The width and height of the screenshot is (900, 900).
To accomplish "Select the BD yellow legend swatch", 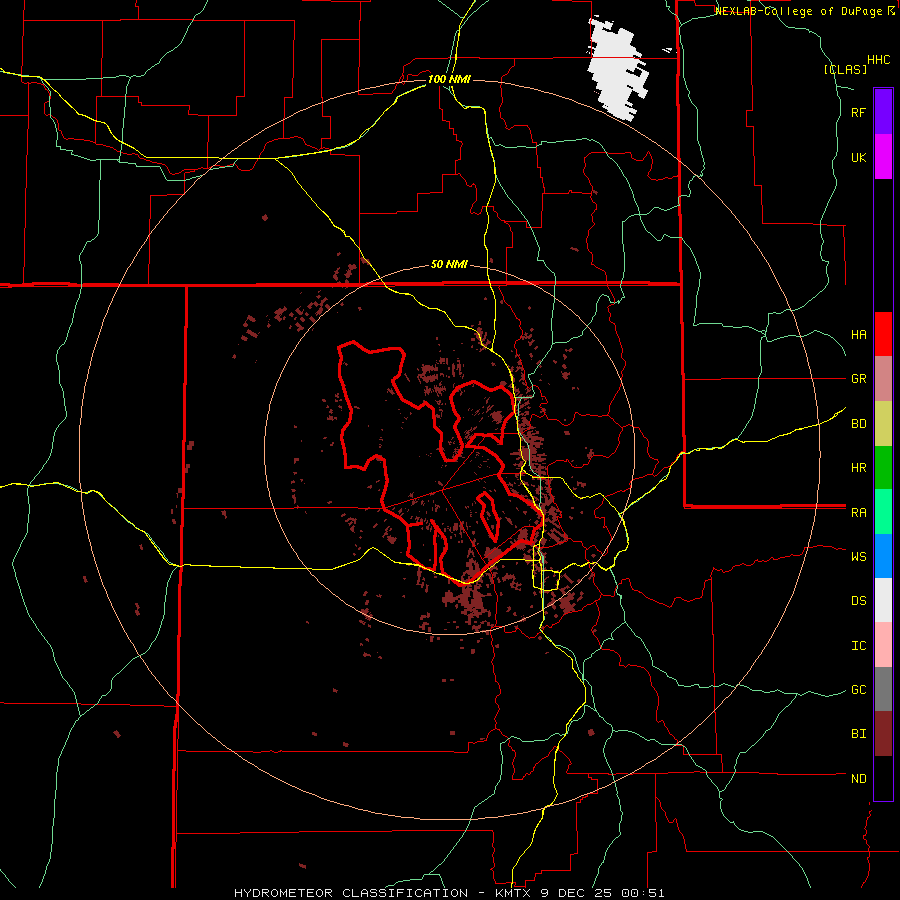I will point(883,424).
